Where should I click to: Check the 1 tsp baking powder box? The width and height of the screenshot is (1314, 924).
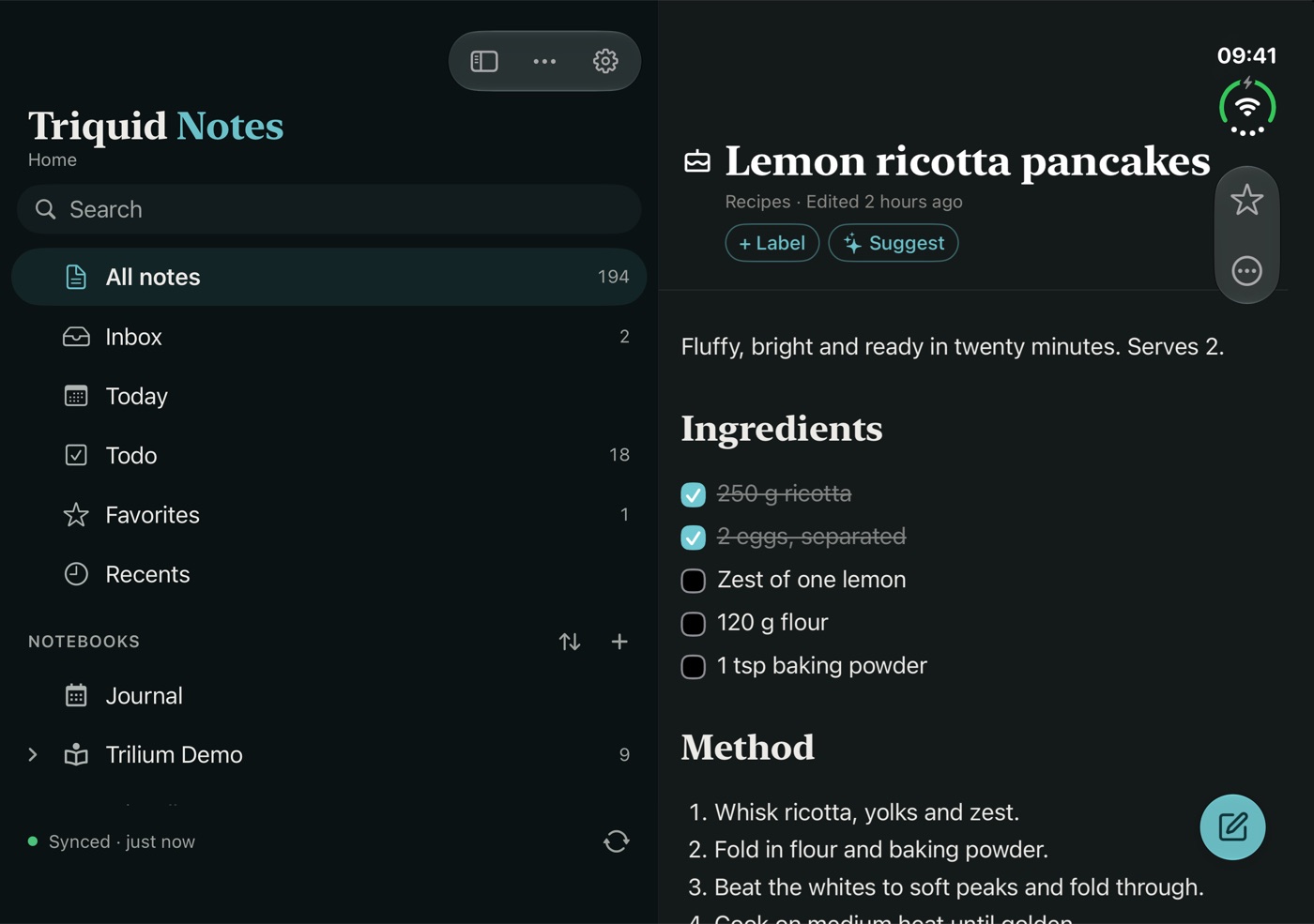(693, 667)
